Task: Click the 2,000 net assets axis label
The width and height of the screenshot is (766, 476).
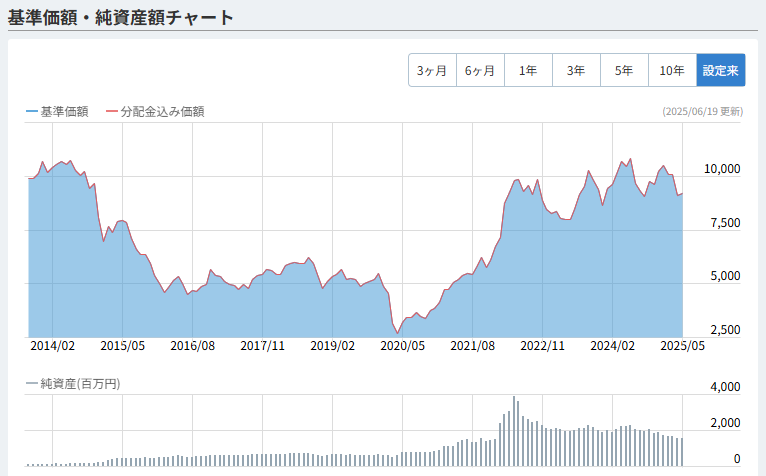Action: click(x=725, y=423)
